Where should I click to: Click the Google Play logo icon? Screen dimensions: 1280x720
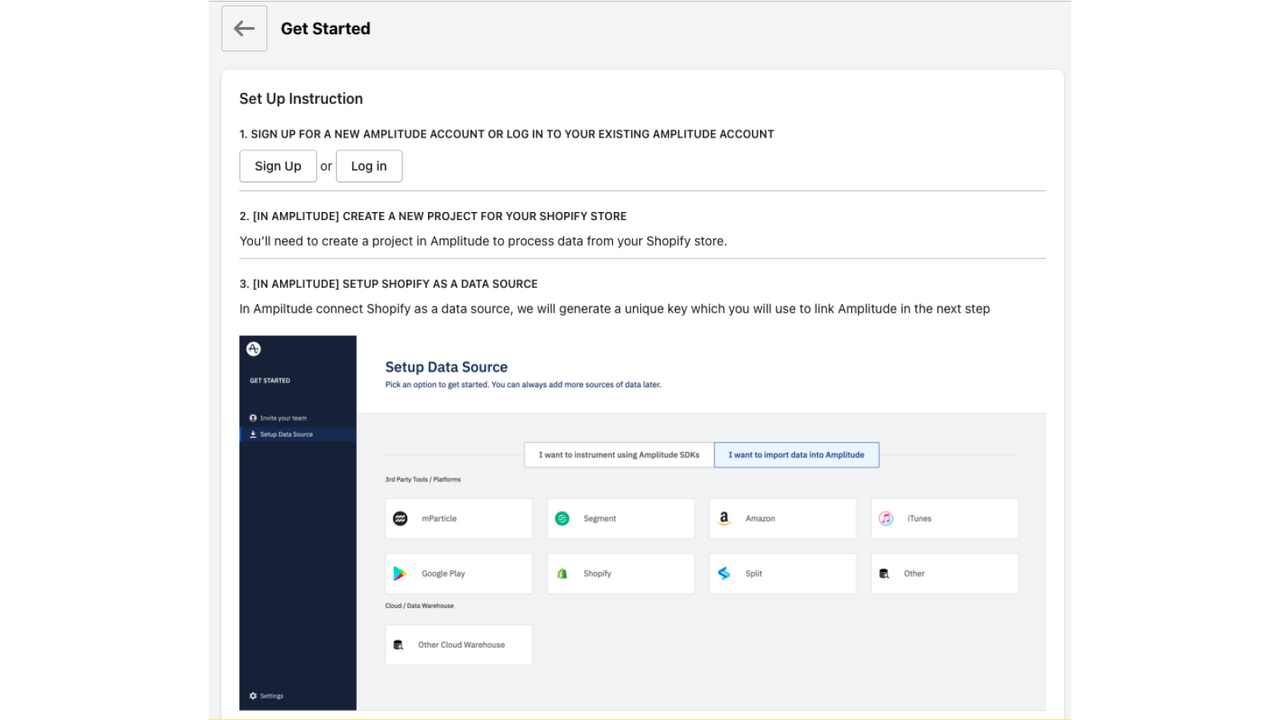400,574
